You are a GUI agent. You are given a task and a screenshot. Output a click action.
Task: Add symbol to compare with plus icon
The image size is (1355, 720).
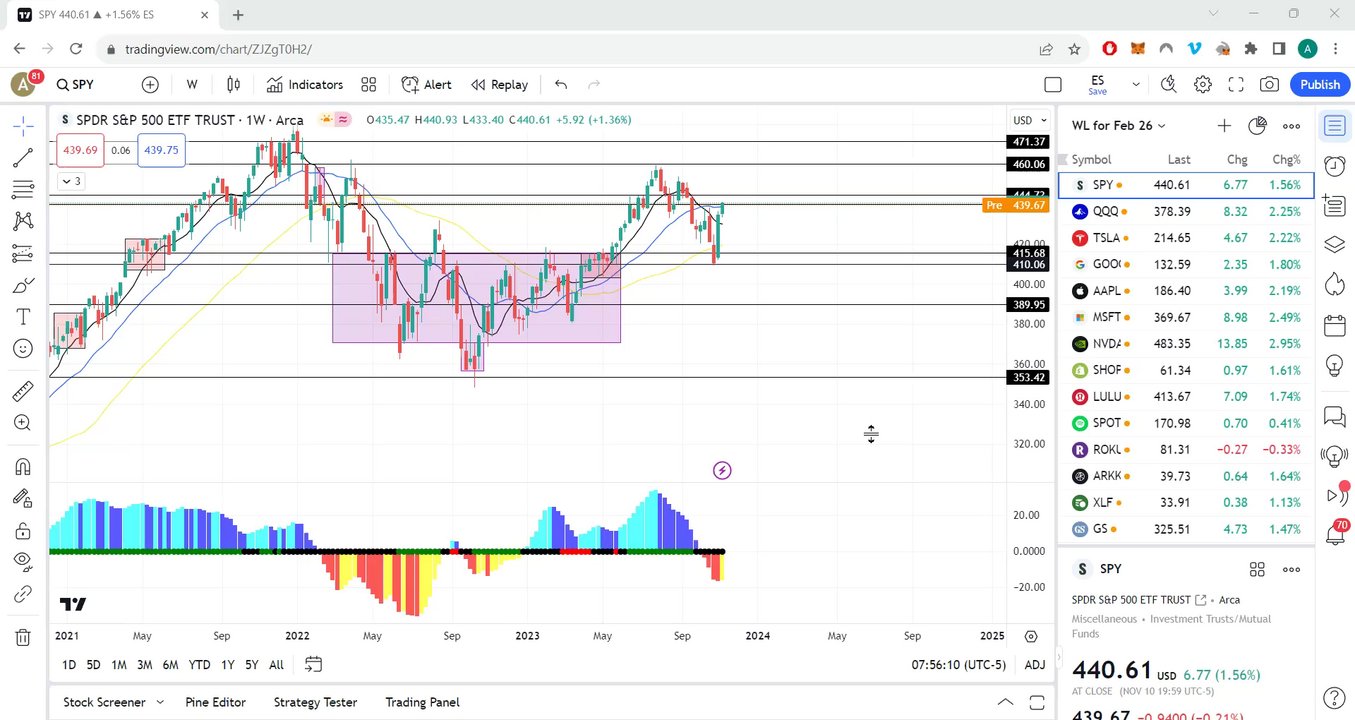(x=150, y=85)
